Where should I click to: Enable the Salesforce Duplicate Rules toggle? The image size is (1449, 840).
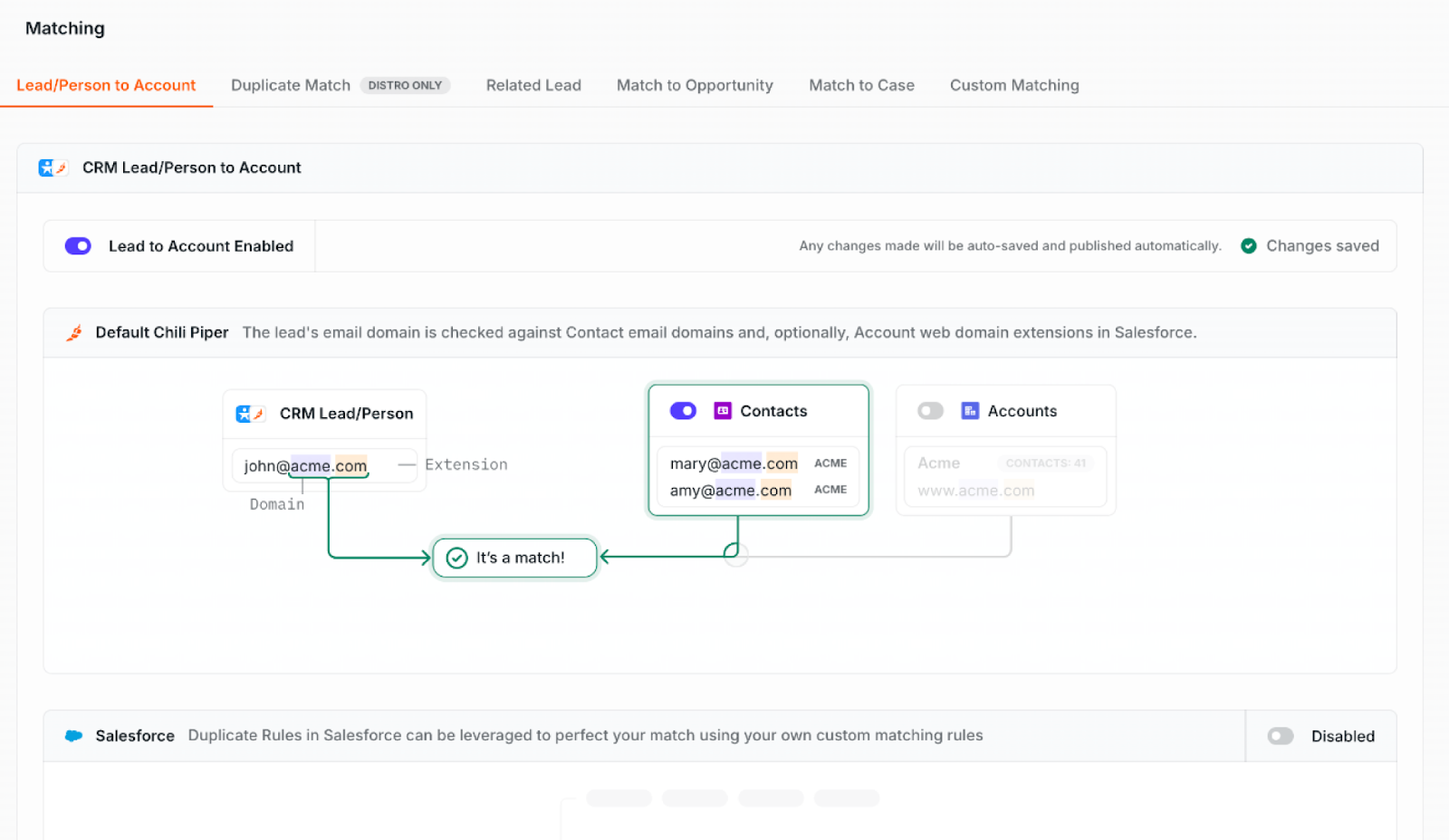[1281, 736]
